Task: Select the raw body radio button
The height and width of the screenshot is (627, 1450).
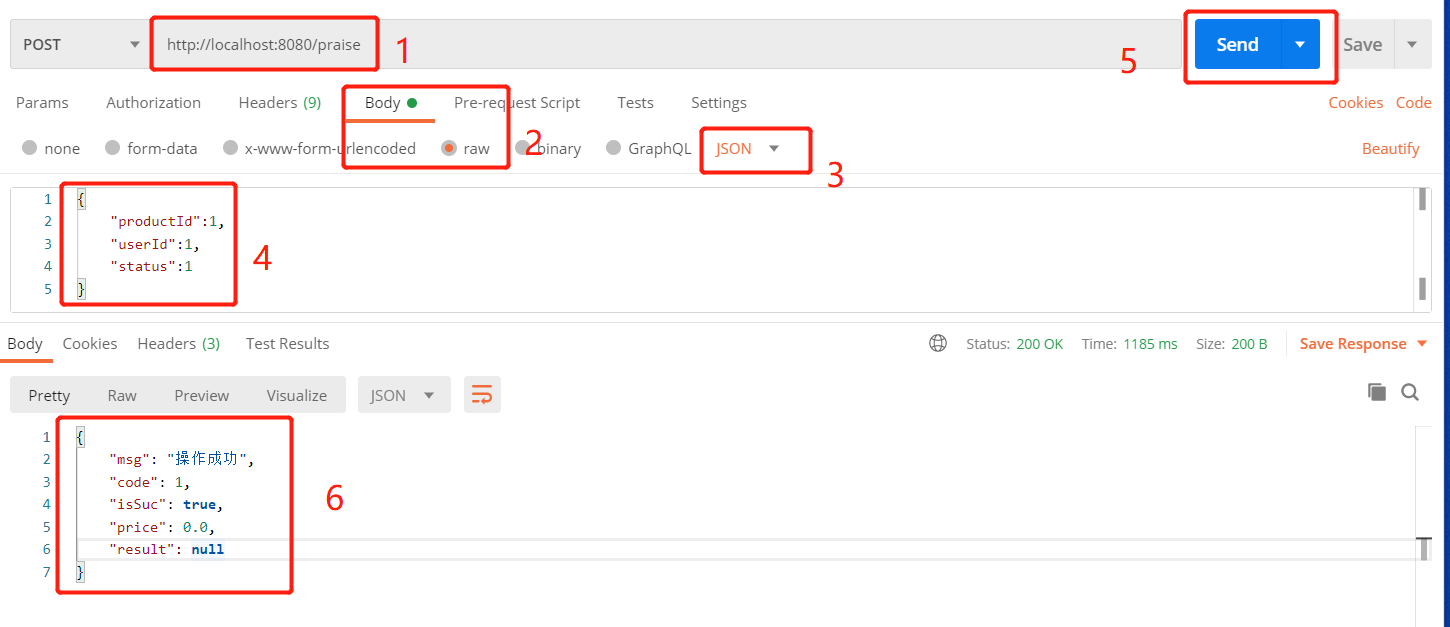Action: (449, 148)
